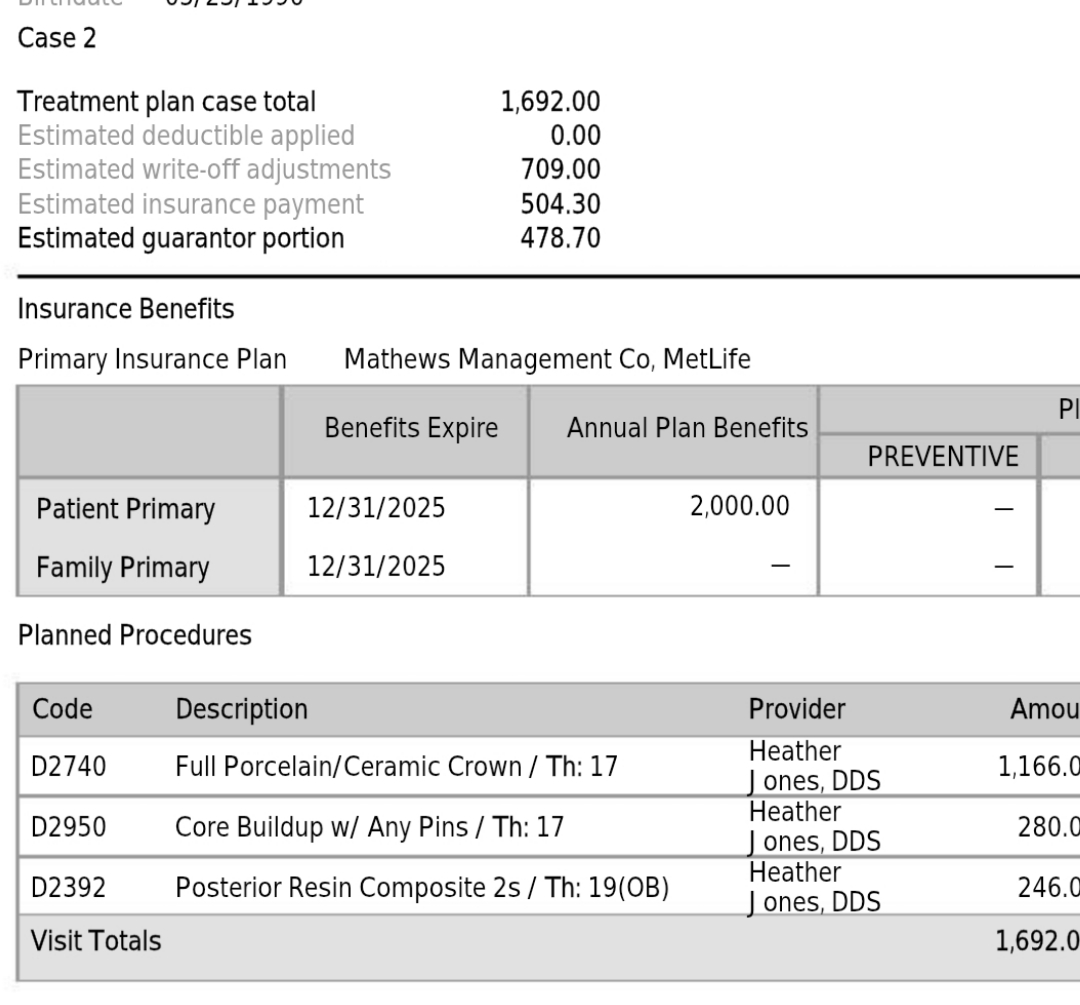Select the guarantor portion amount 478.70
Image resolution: width=1080 pixels, height=1005 pixels.
(x=561, y=239)
